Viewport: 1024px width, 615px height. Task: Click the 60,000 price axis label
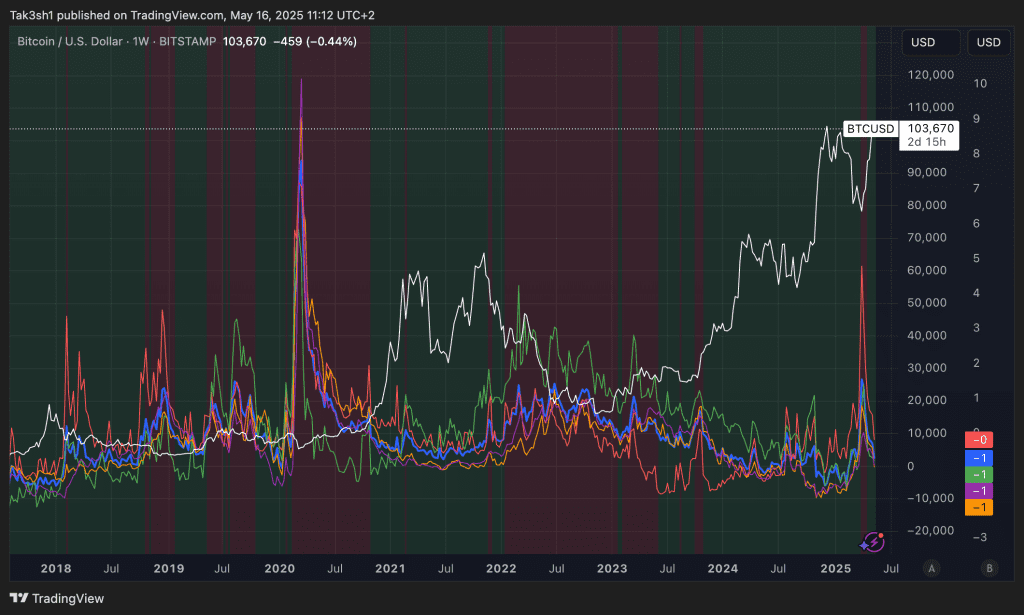(927, 270)
